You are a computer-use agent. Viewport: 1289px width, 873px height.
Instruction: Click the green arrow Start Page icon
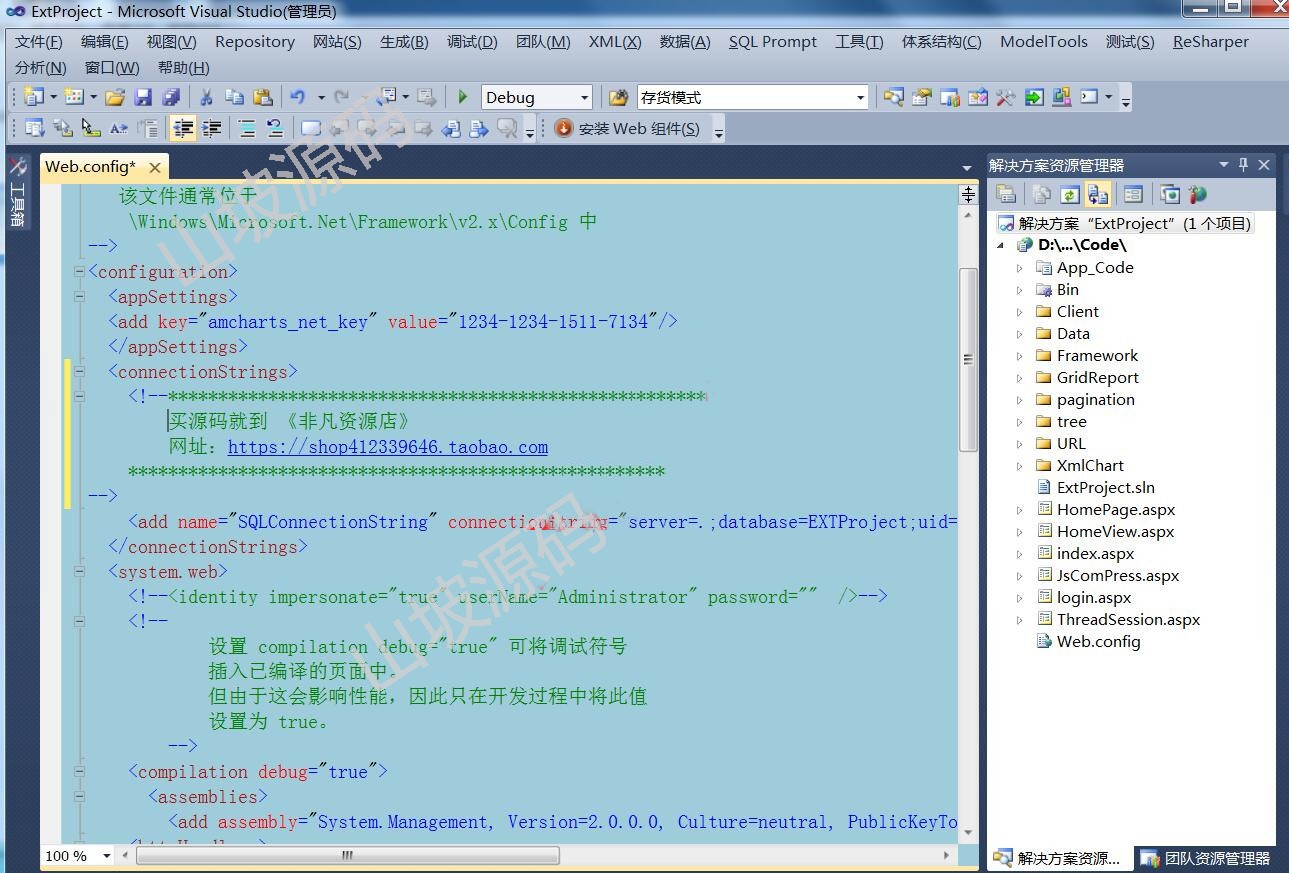point(1034,97)
